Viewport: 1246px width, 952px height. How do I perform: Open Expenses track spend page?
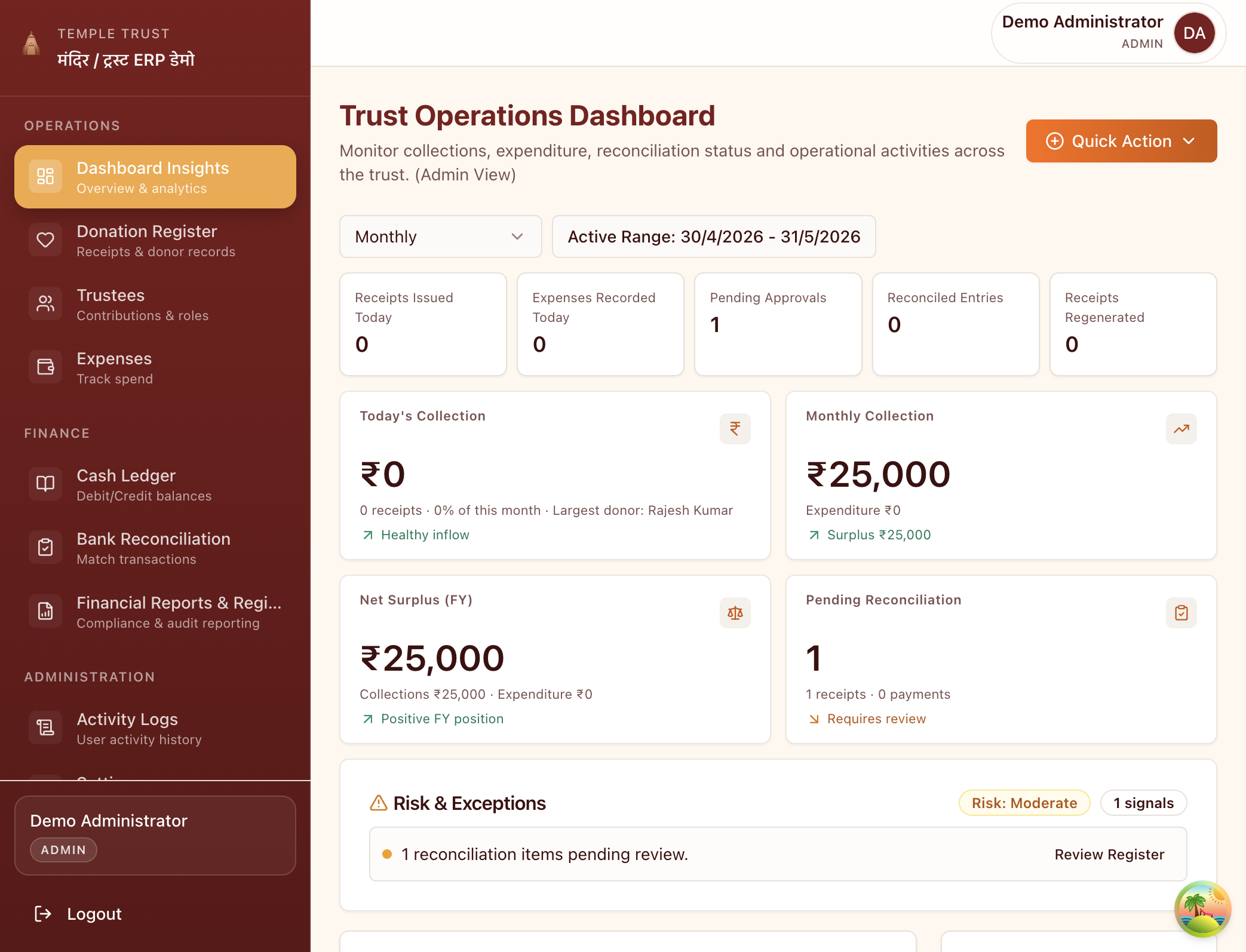pyautogui.click(x=155, y=367)
